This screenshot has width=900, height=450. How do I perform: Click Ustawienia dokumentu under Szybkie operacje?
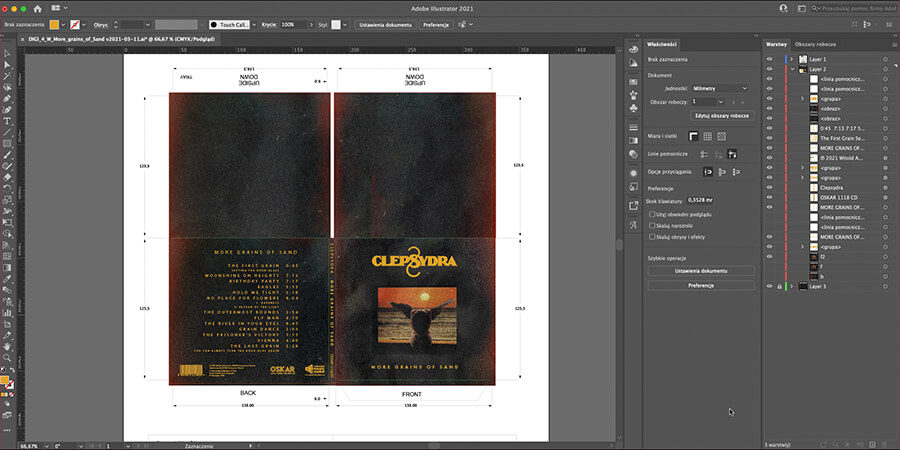tap(701, 270)
